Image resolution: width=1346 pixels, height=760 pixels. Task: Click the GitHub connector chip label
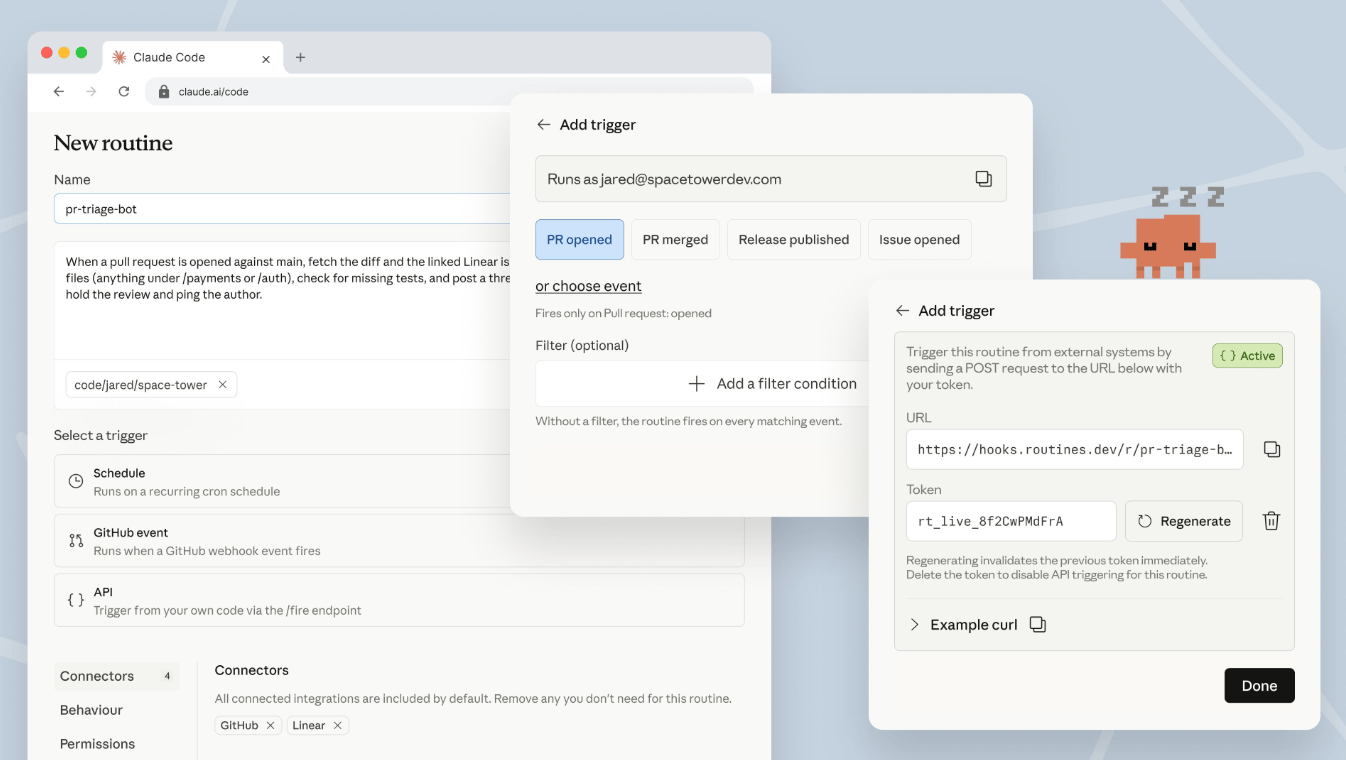[x=239, y=726]
